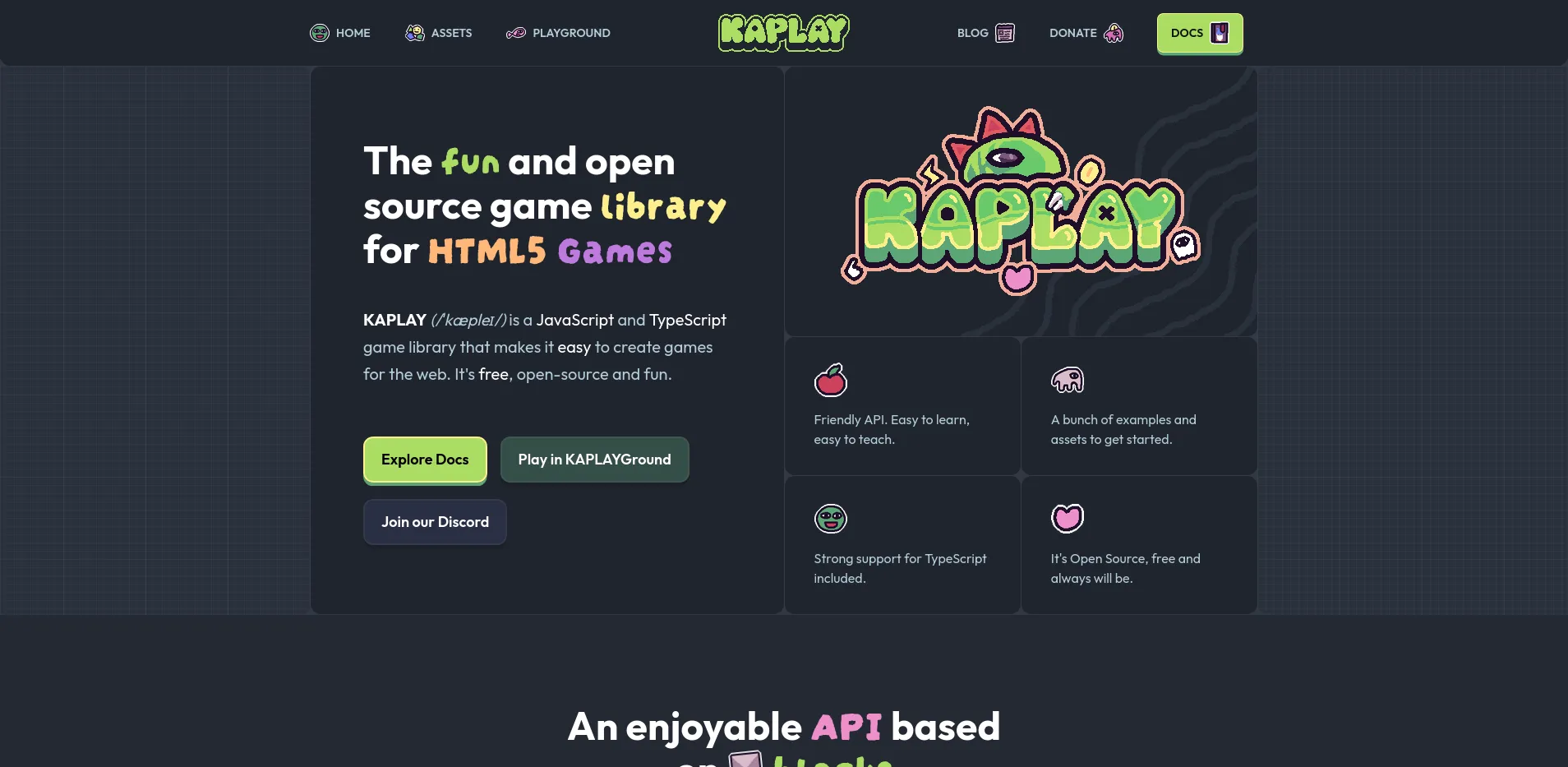Open the Explore Docs page
The height and width of the screenshot is (767, 1568).
(x=425, y=459)
